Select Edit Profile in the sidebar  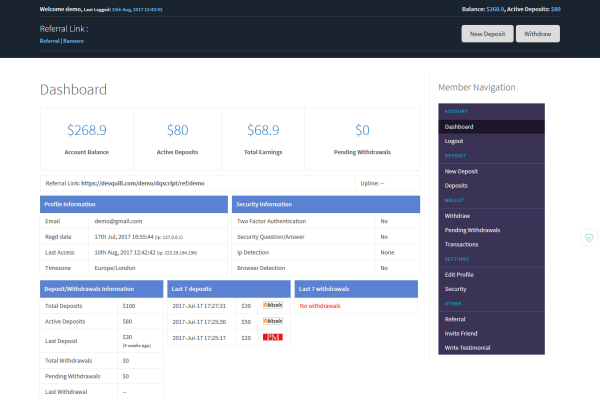point(460,274)
